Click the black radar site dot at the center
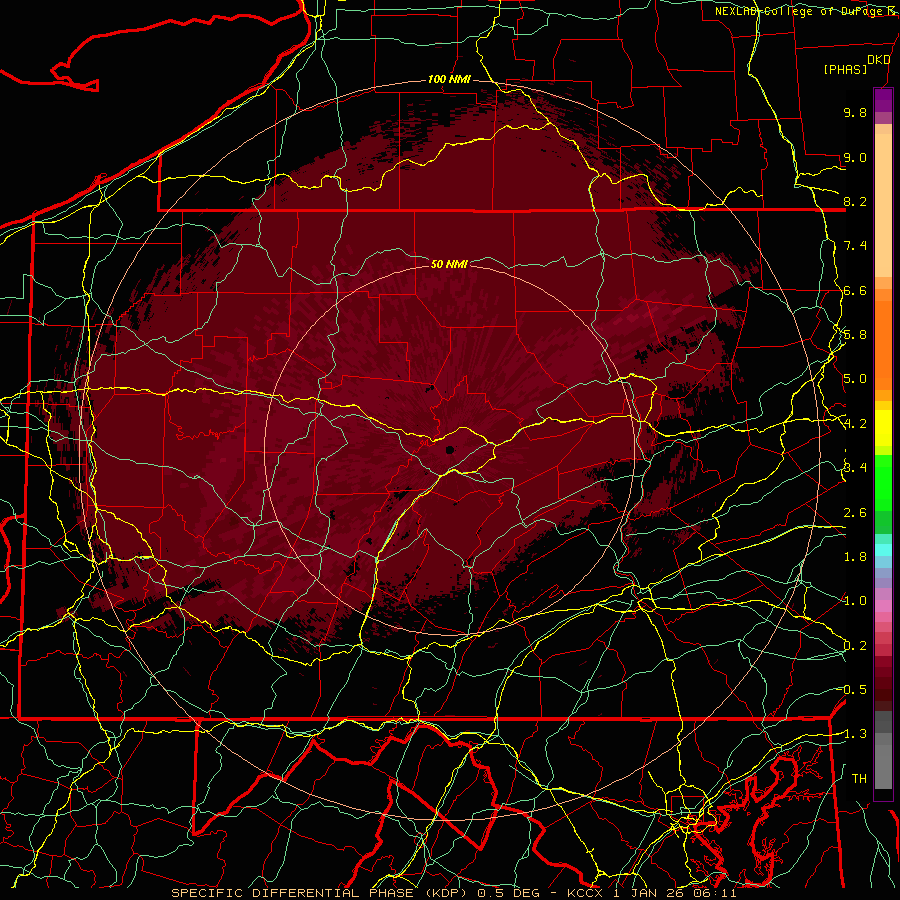Image resolution: width=900 pixels, height=900 pixels. 450,450
